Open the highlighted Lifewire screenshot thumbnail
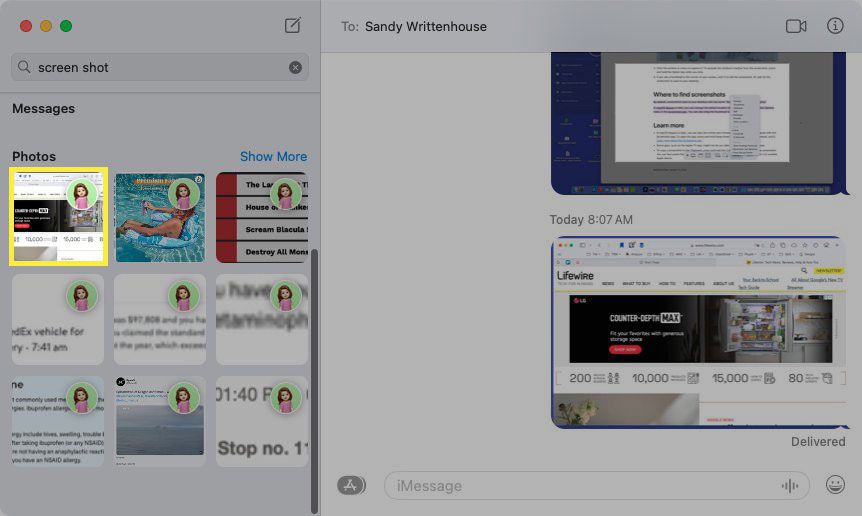 58,217
